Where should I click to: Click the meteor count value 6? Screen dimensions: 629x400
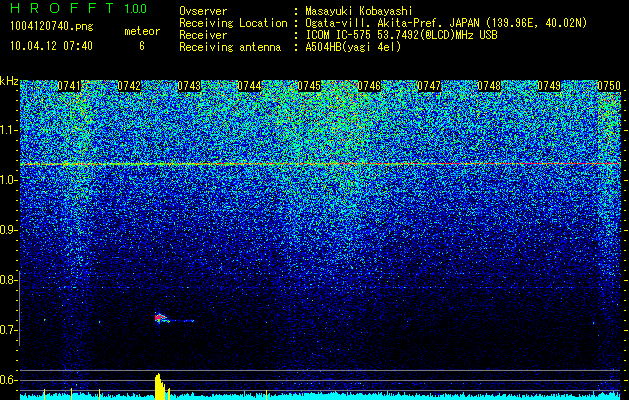[x=142, y=46]
